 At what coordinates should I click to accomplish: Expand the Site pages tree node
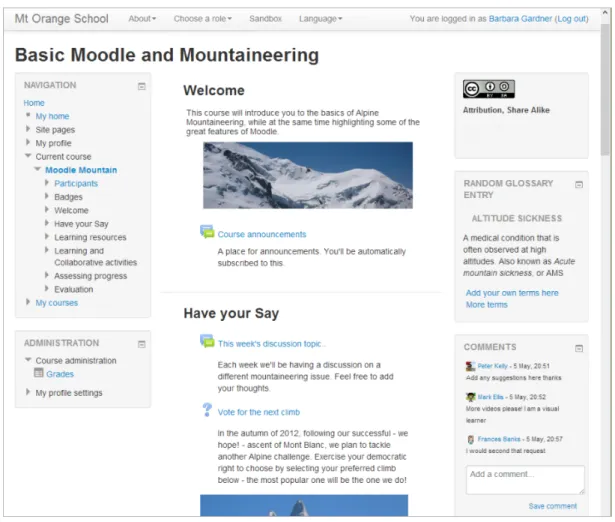tap(28, 129)
